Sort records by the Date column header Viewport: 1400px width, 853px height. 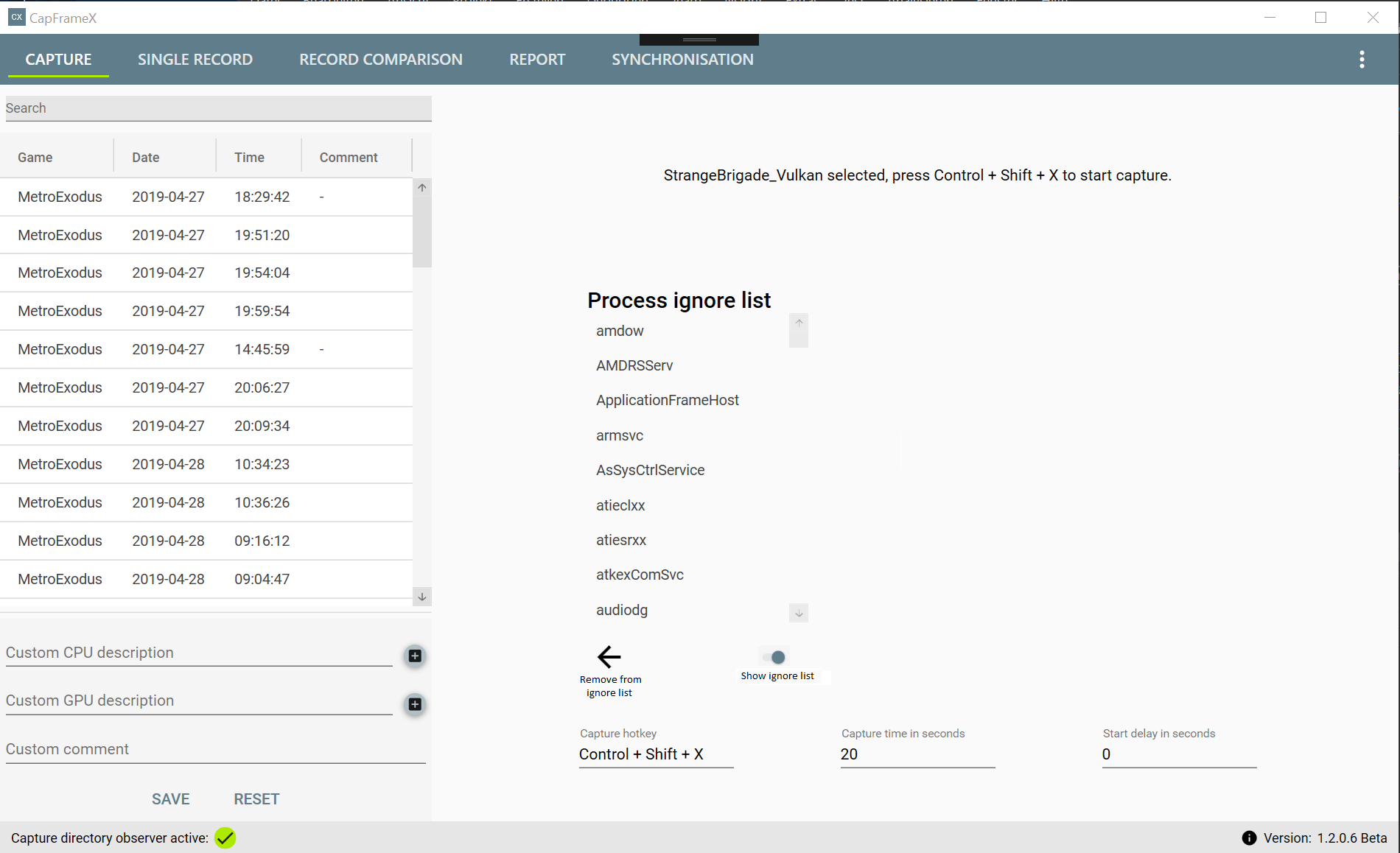165,157
